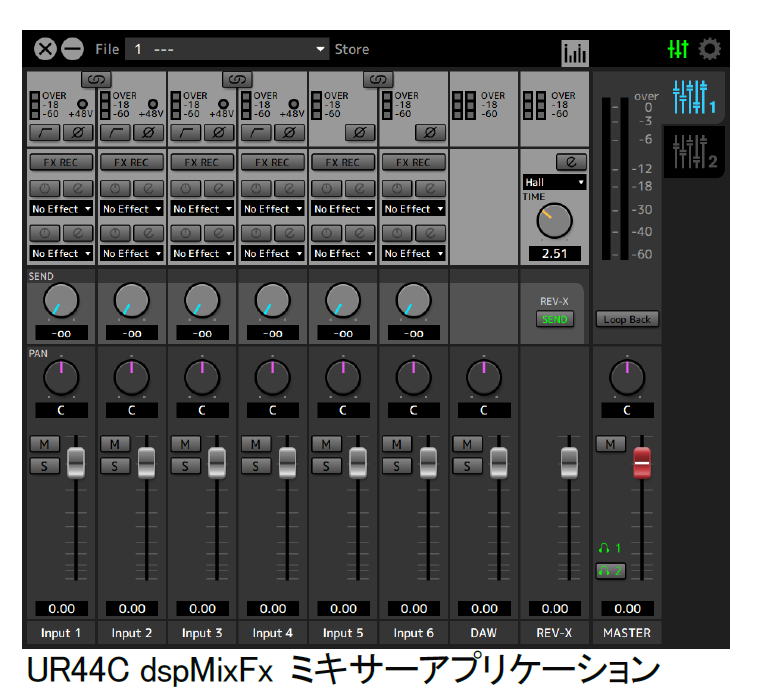
Task: Enable high-pass filter on Input 3
Action: 186,132
